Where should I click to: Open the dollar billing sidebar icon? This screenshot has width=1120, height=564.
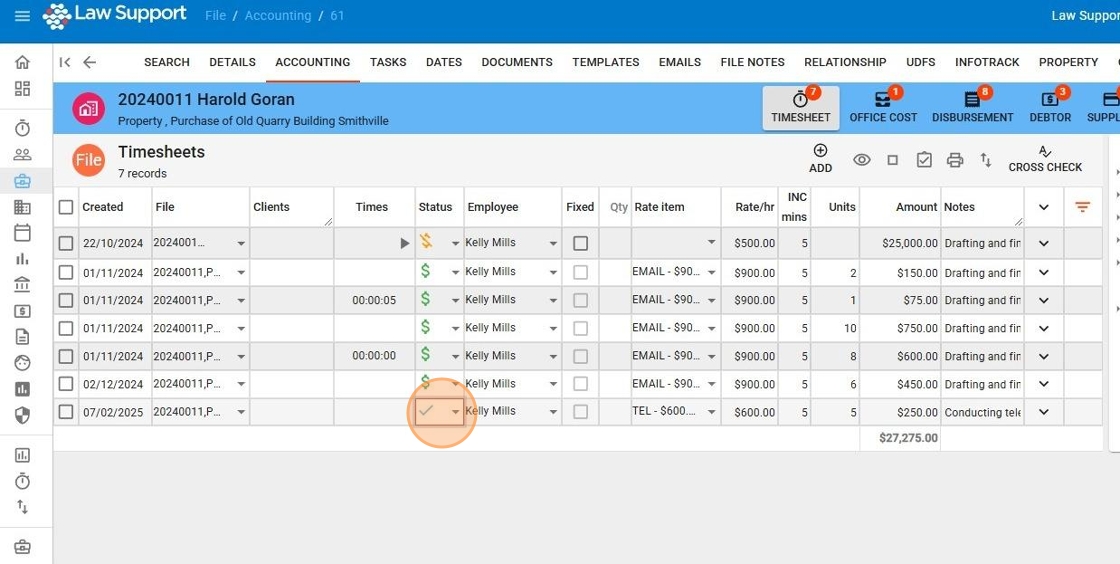(22, 311)
